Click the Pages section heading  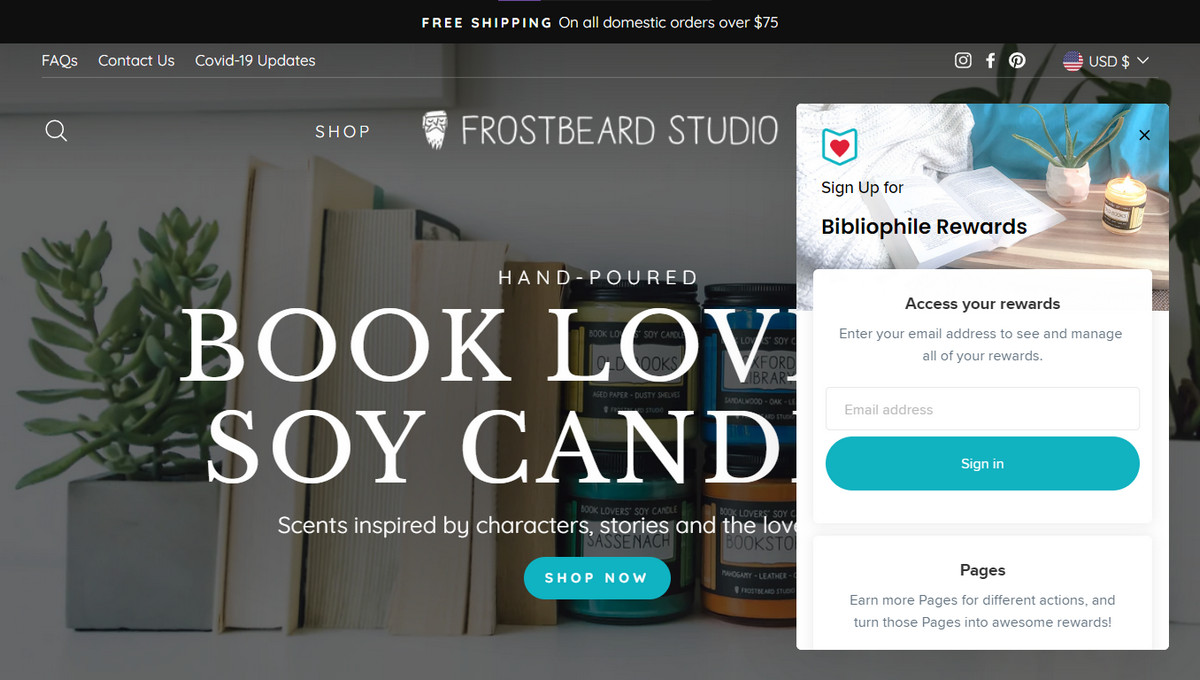coord(982,570)
